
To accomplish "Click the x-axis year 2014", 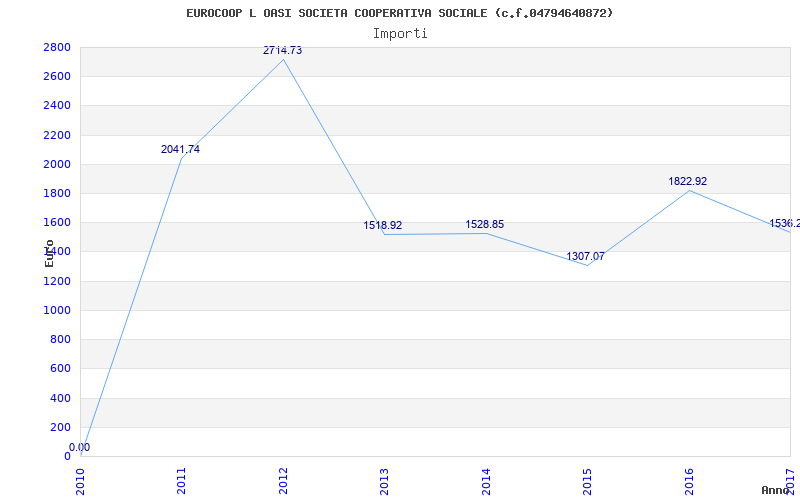I will pyautogui.click(x=486, y=482).
